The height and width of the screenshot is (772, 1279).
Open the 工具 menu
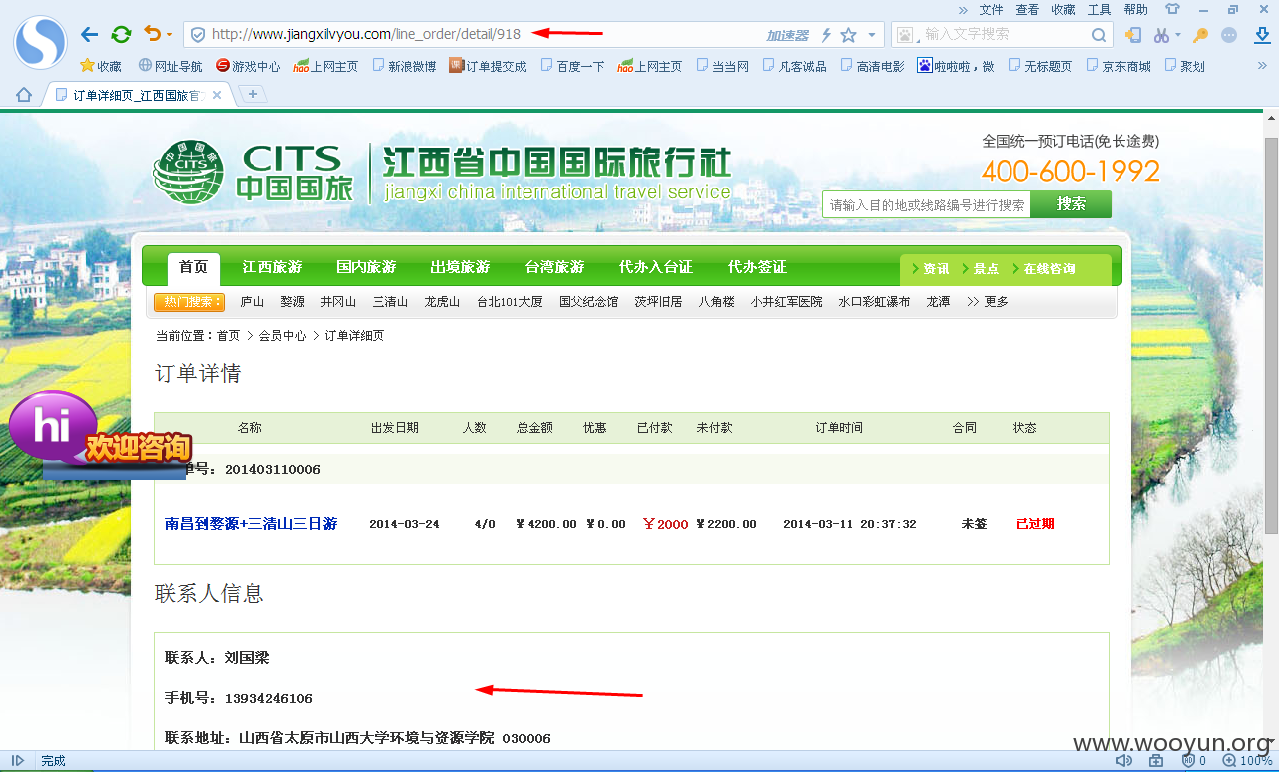(x=1099, y=9)
